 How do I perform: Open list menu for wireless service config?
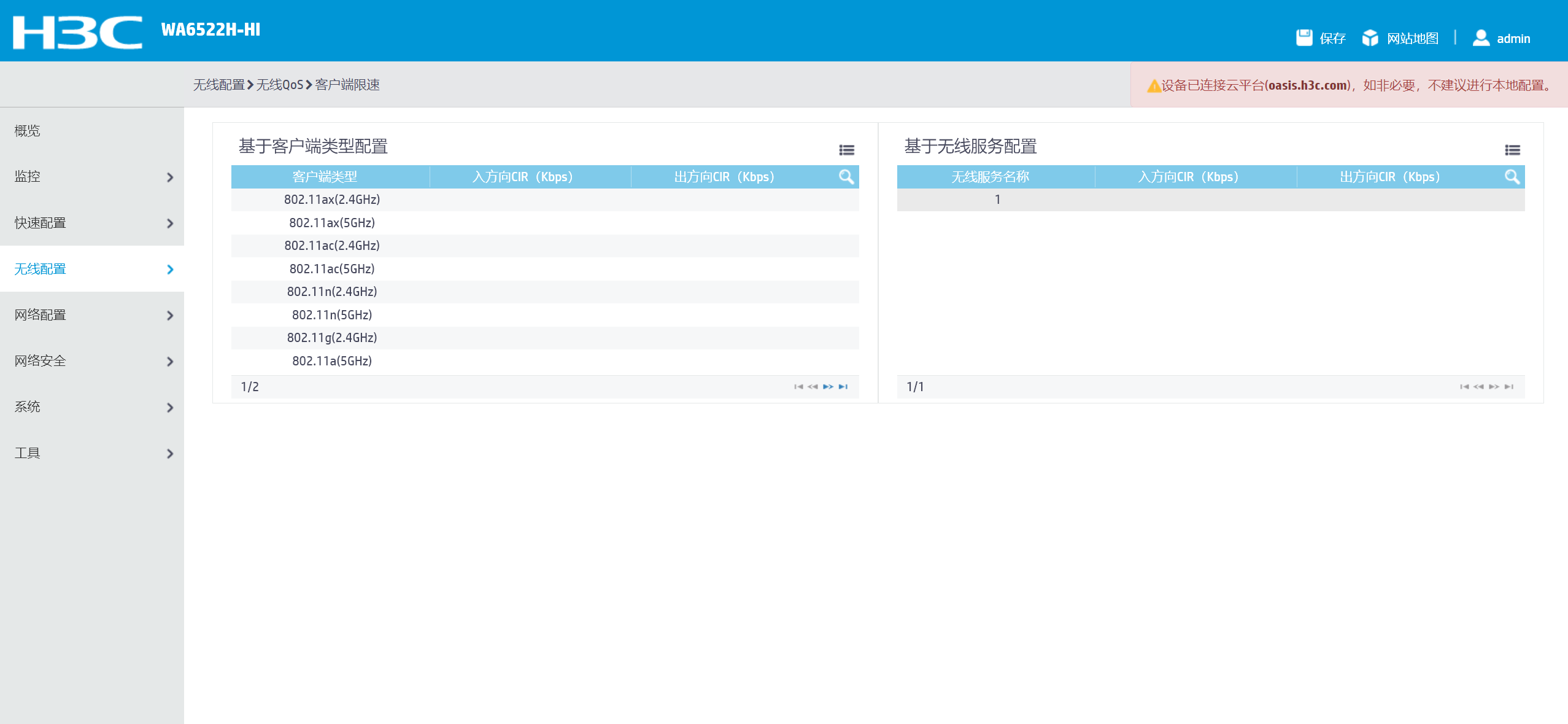click(1512, 150)
